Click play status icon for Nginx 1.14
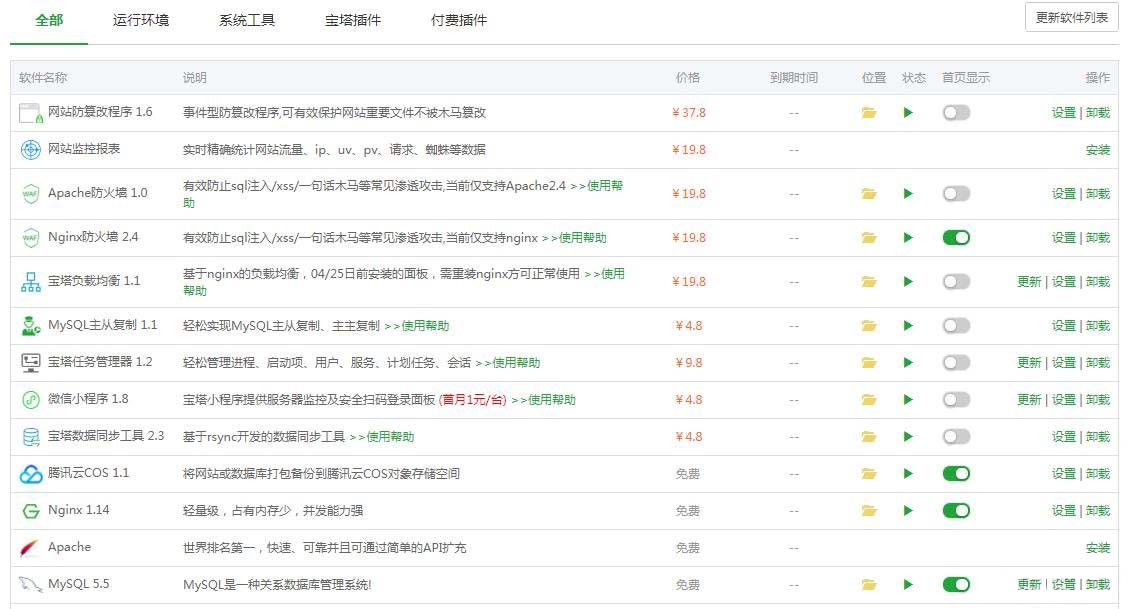The width and height of the screenshot is (1127, 609). click(x=908, y=511)
